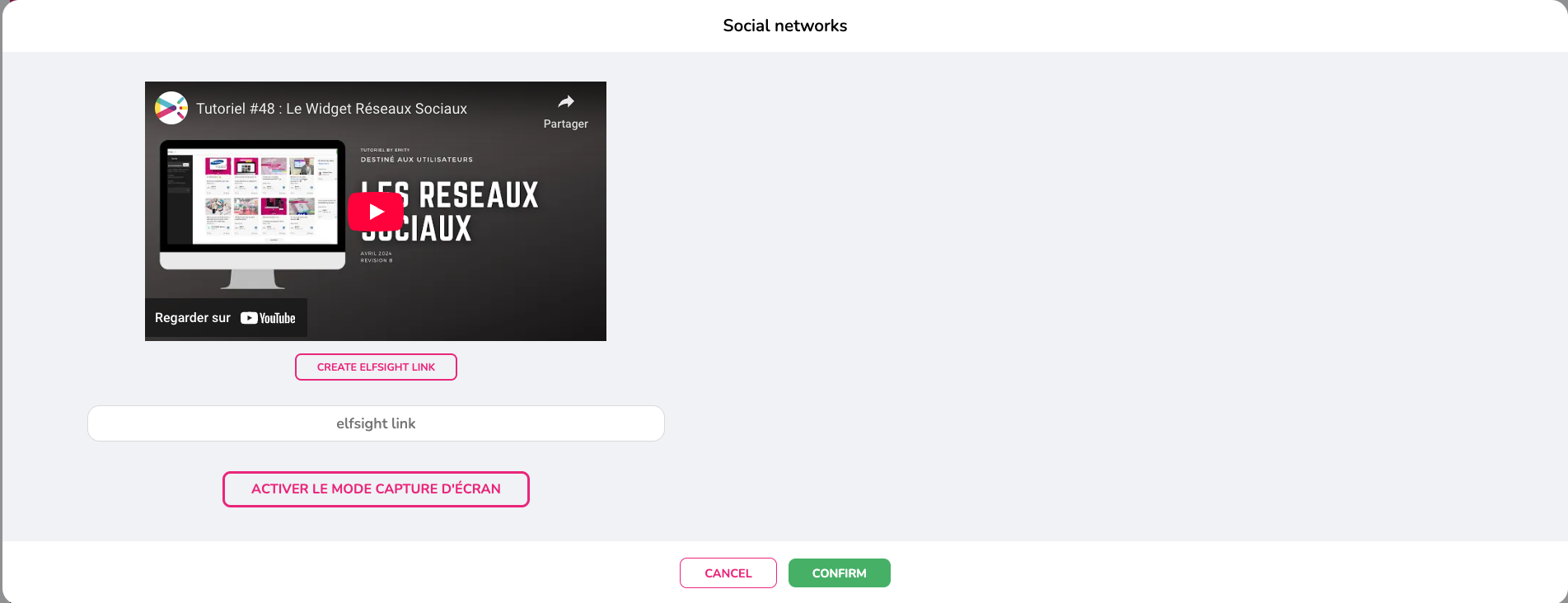The height and width of the screenshot is (603, 1568).
Task: Click the RESEAUX heading text in video
Action: pyautogui.click(x=479, y=195)
